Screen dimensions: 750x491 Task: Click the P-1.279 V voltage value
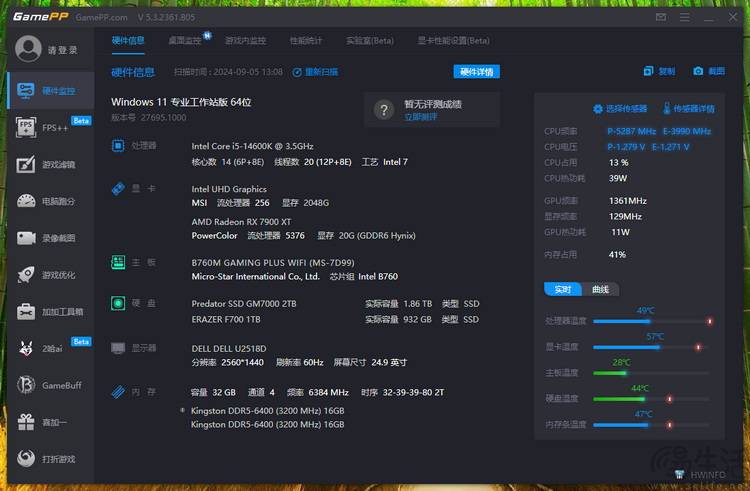(626, 147)
